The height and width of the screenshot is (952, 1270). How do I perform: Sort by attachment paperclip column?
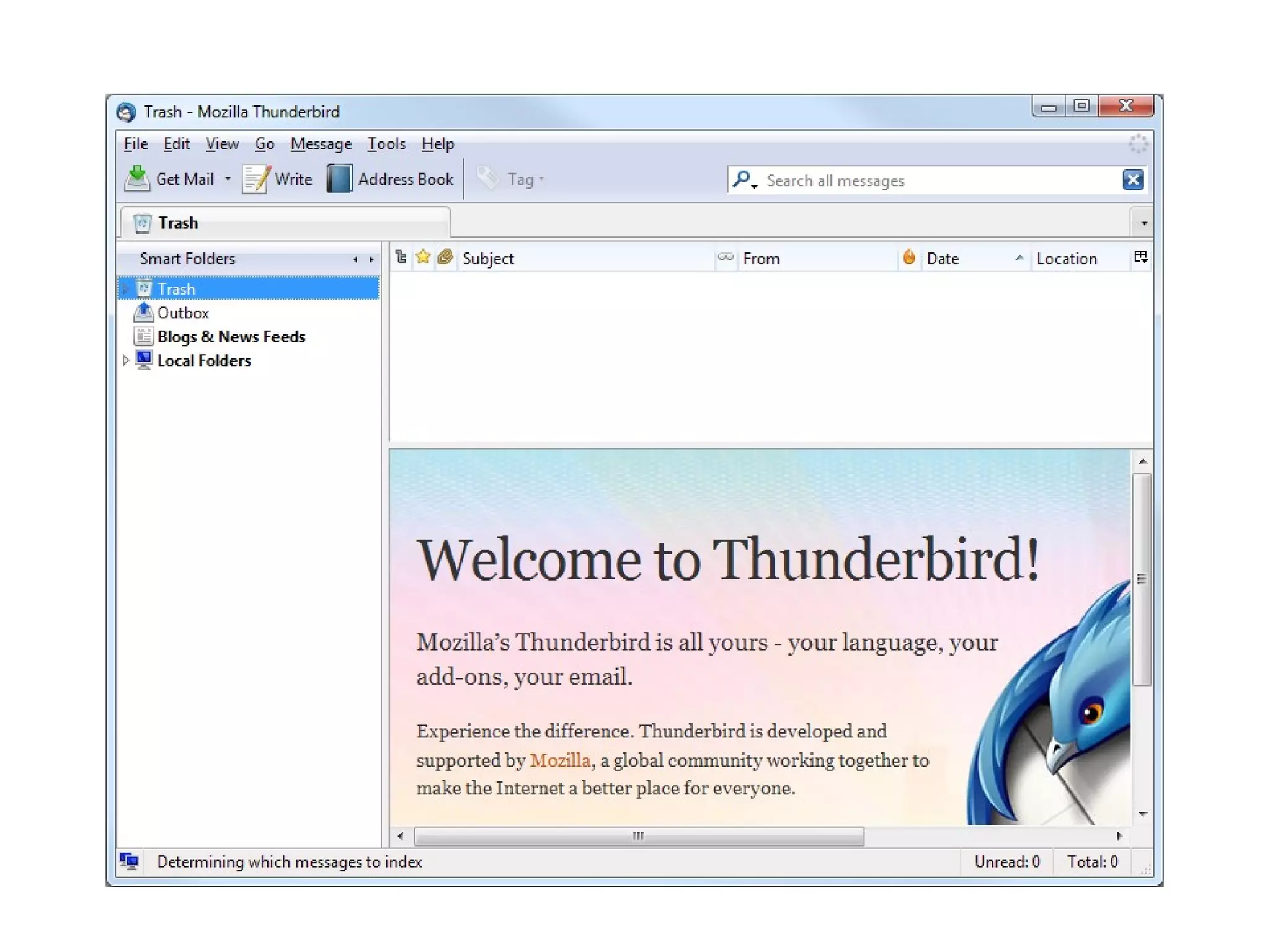pyautogui.click(x=445, y=257)
